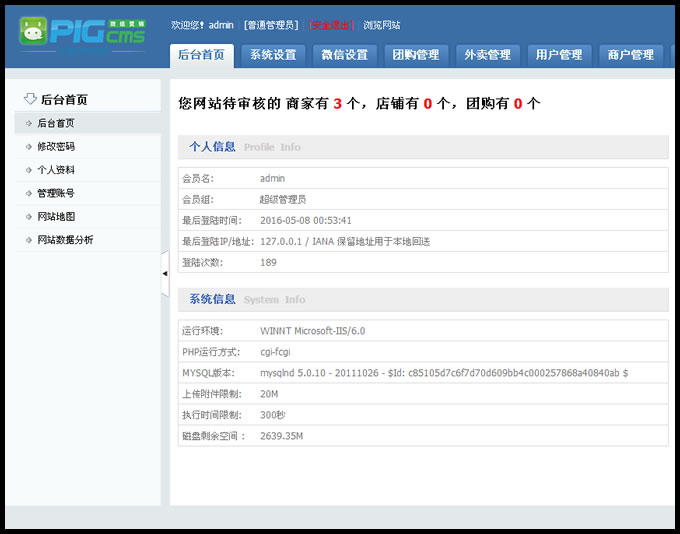Open 网站地图 from the sidebar menu
Screen dimensions: 680x534
pos(56,216)
